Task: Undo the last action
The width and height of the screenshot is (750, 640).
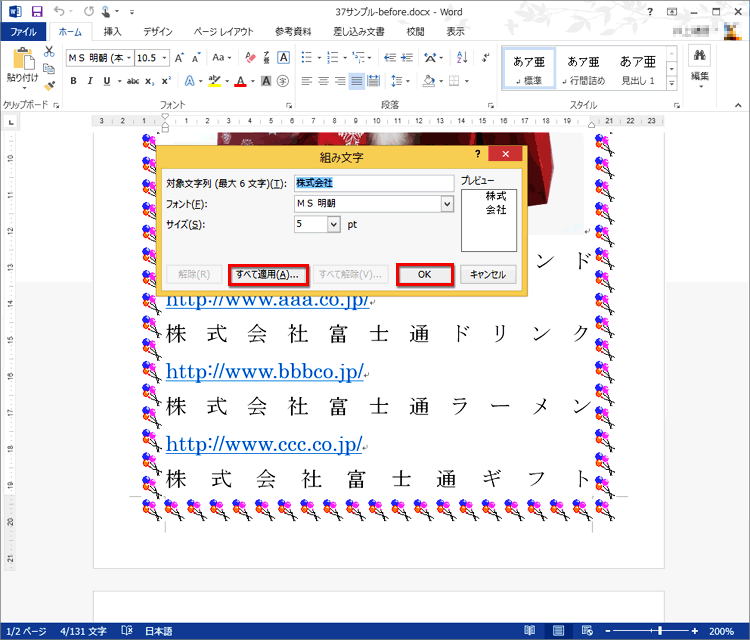Action: coord(59,11)
